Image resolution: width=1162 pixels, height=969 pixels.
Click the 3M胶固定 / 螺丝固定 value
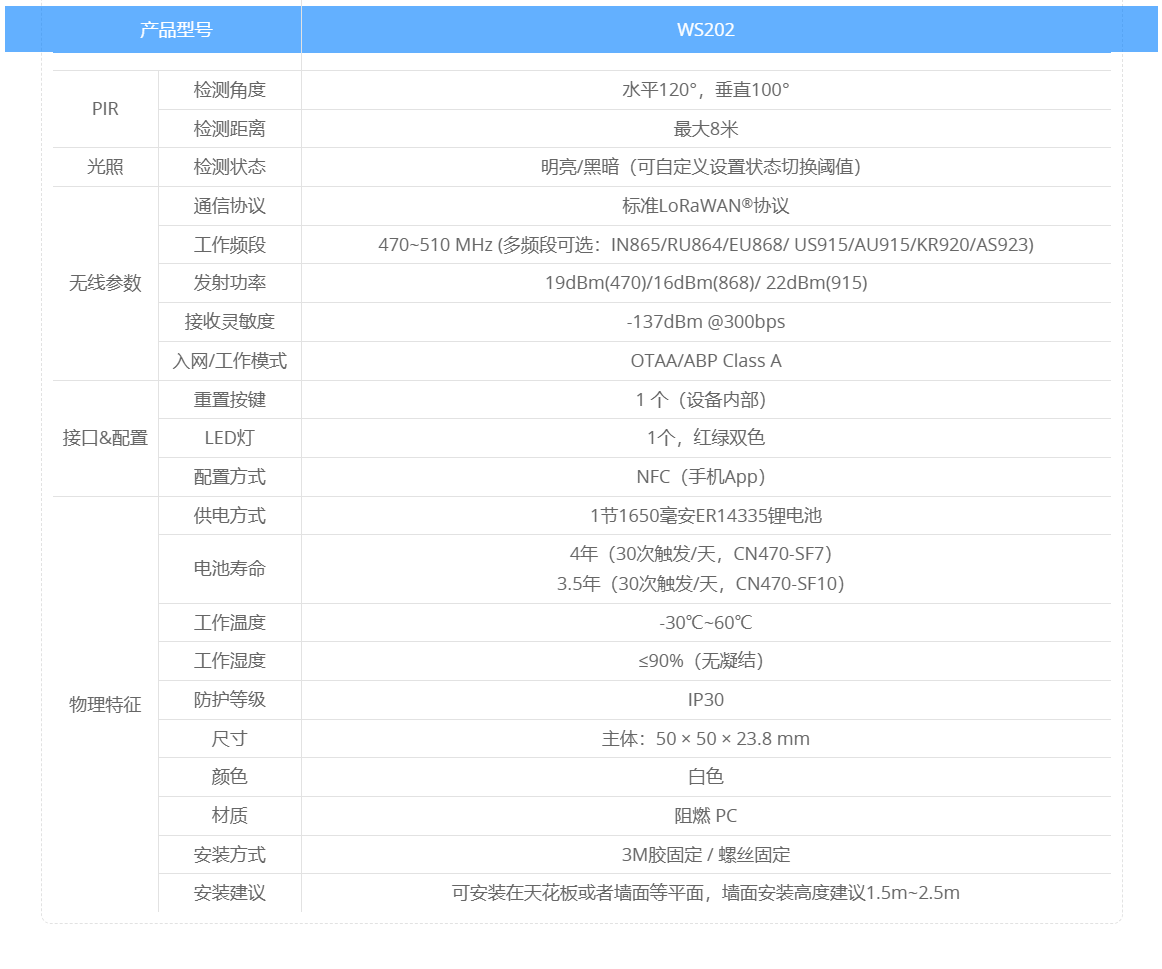pyautogui.click(x=705, y=855)
